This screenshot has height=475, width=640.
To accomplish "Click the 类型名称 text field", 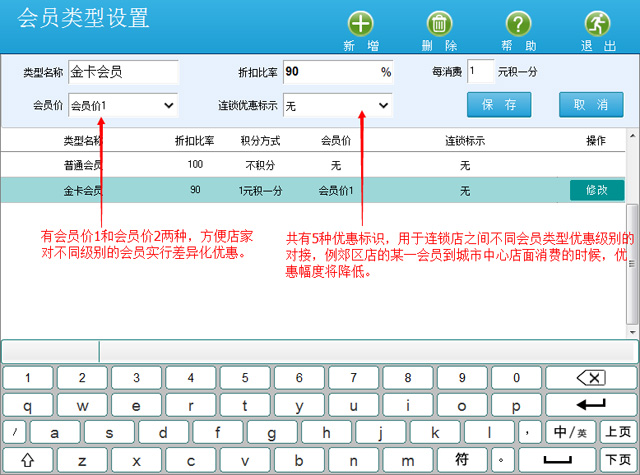I will (x=123, y=72).
